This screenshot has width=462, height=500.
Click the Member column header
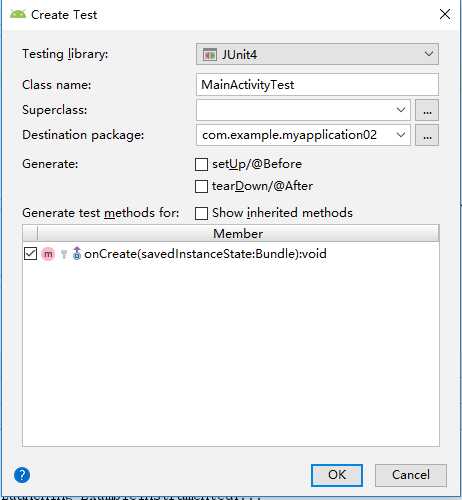click(238, 233)
